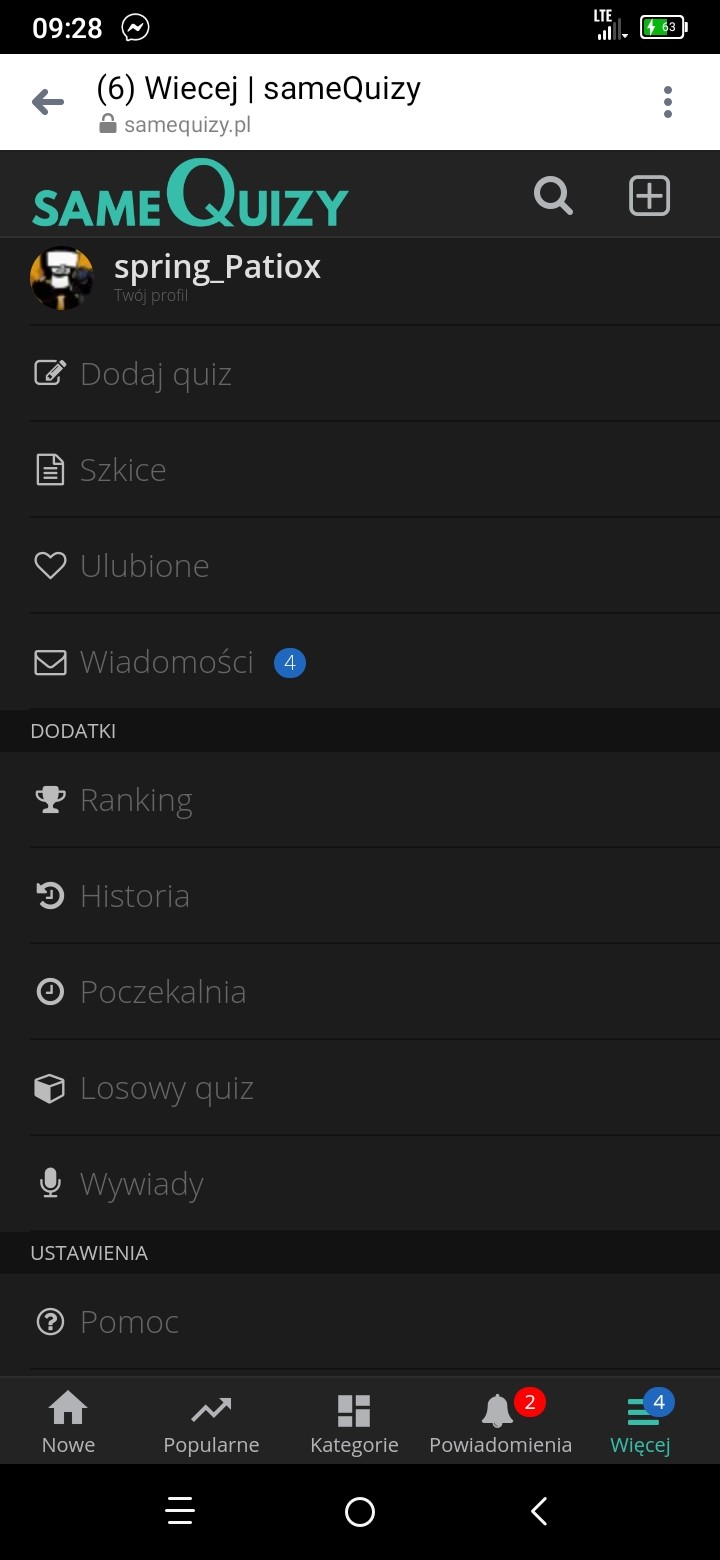Open Ranking via the trophy icon
The image size is (720, 1560).
coord(50,800)
